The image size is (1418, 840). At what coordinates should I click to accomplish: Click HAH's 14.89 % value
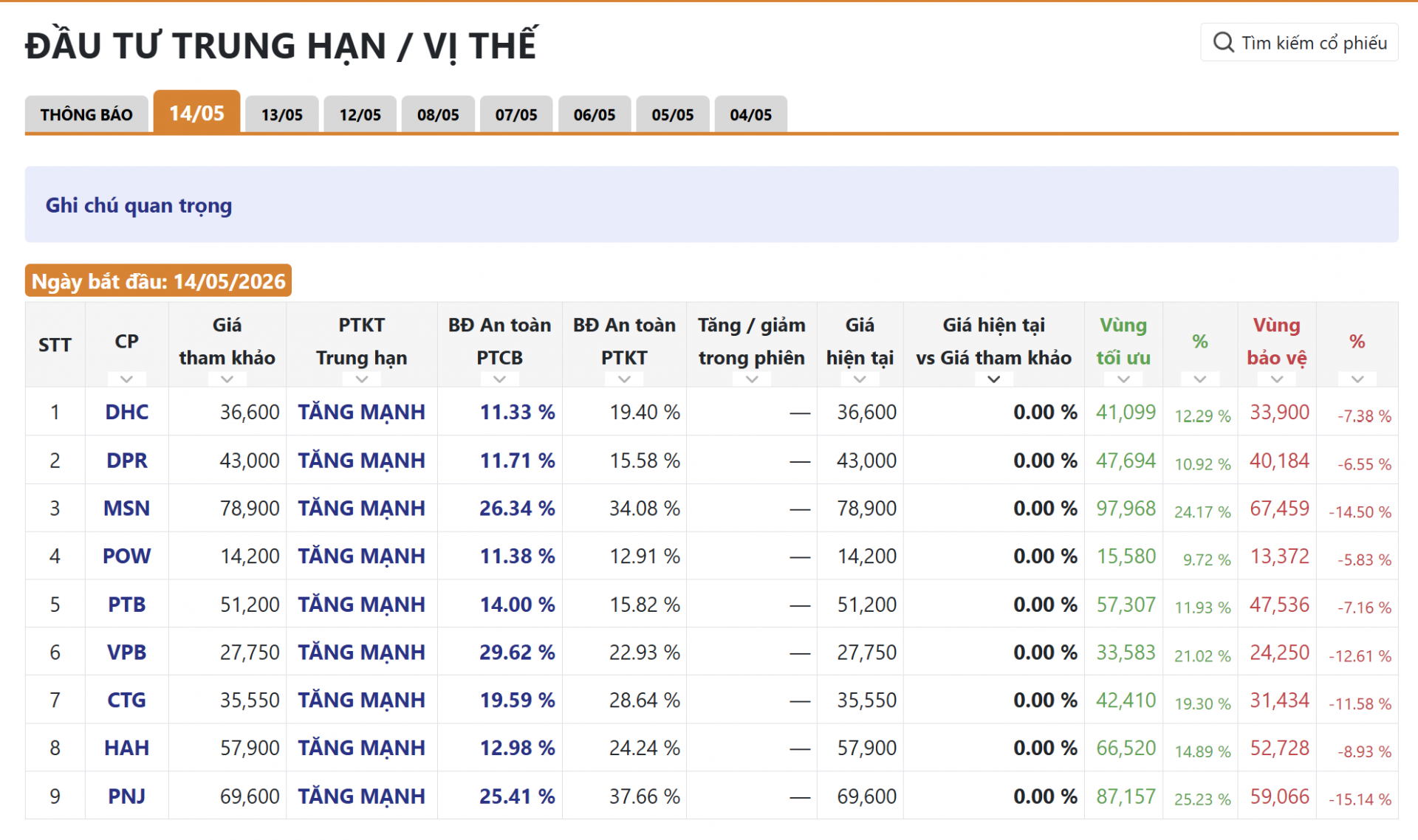pos(1202,751)
